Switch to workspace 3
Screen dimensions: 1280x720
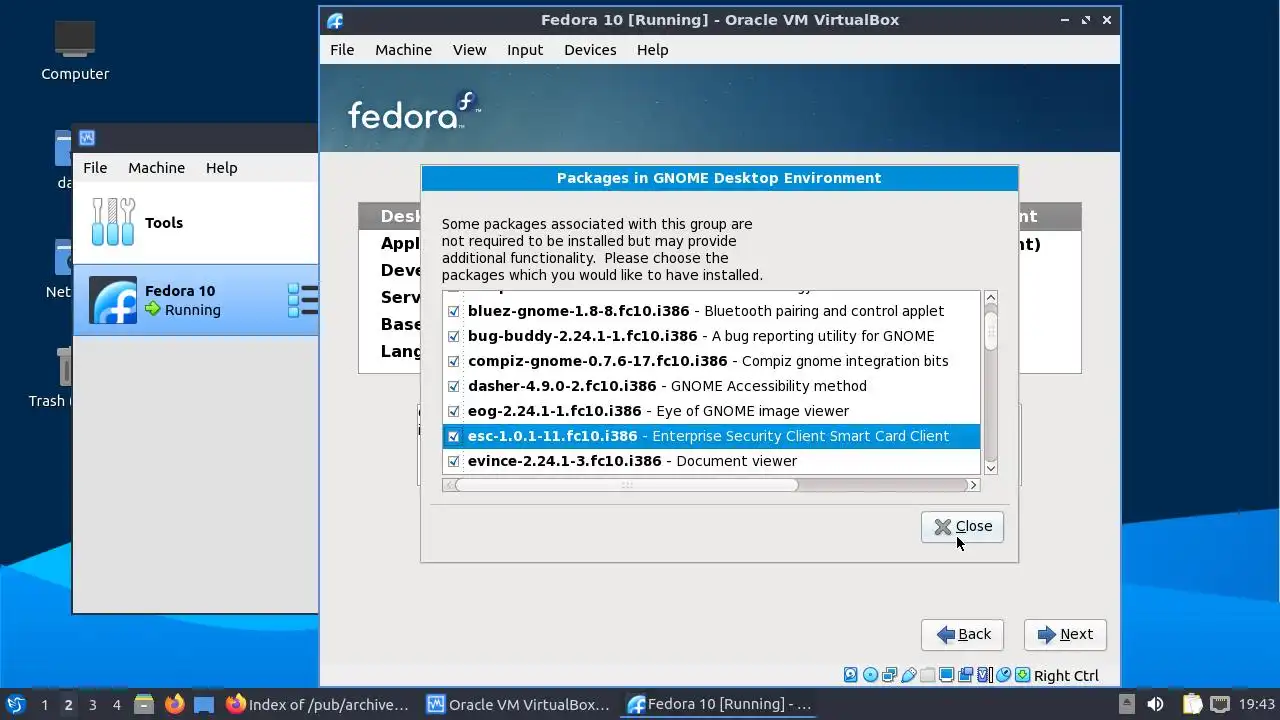[x=92, y=704]
